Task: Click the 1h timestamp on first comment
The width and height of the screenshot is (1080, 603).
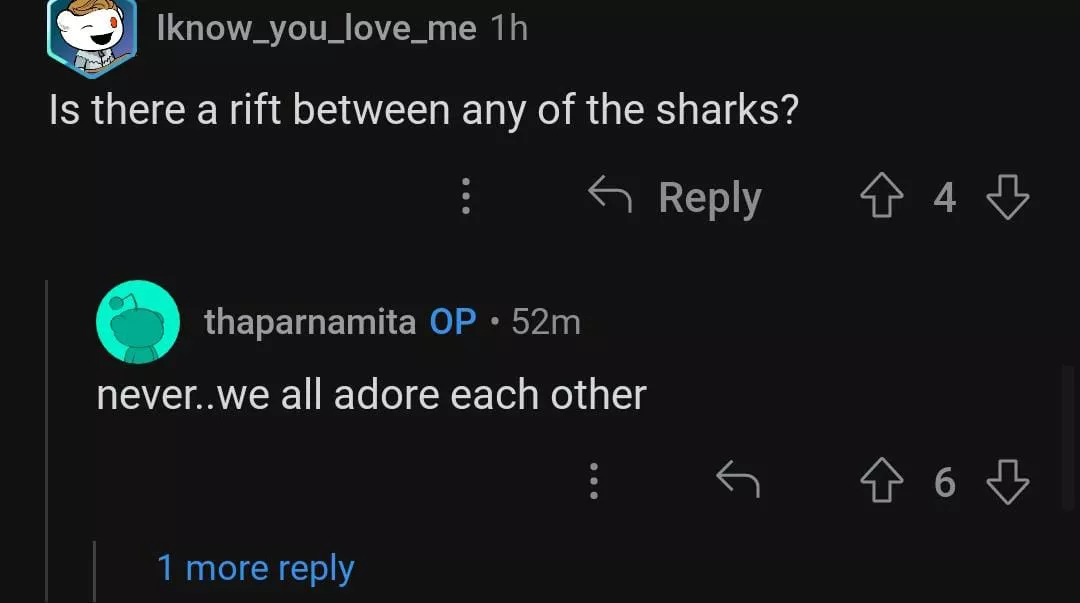Action: tap(509, 28)
